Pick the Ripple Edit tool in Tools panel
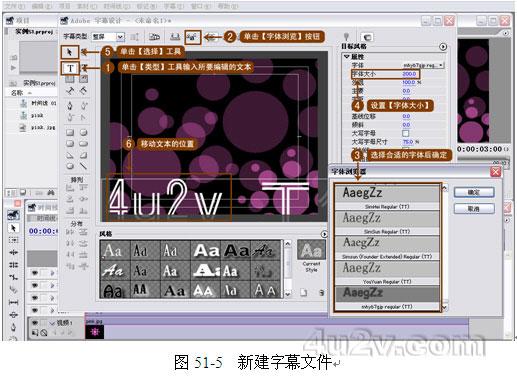The width and height of the screenshot is (517, 379). [13, 252]
